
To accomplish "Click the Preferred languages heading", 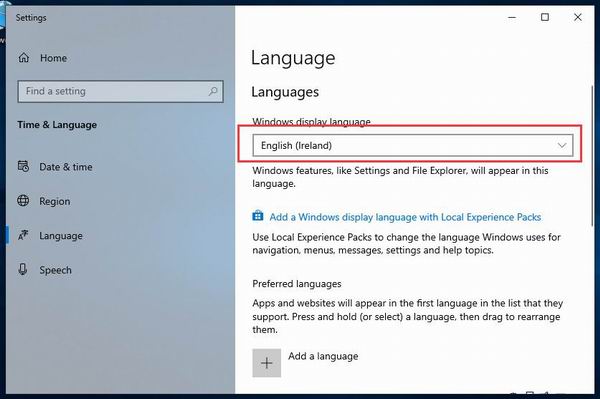I will click(297, 284).
